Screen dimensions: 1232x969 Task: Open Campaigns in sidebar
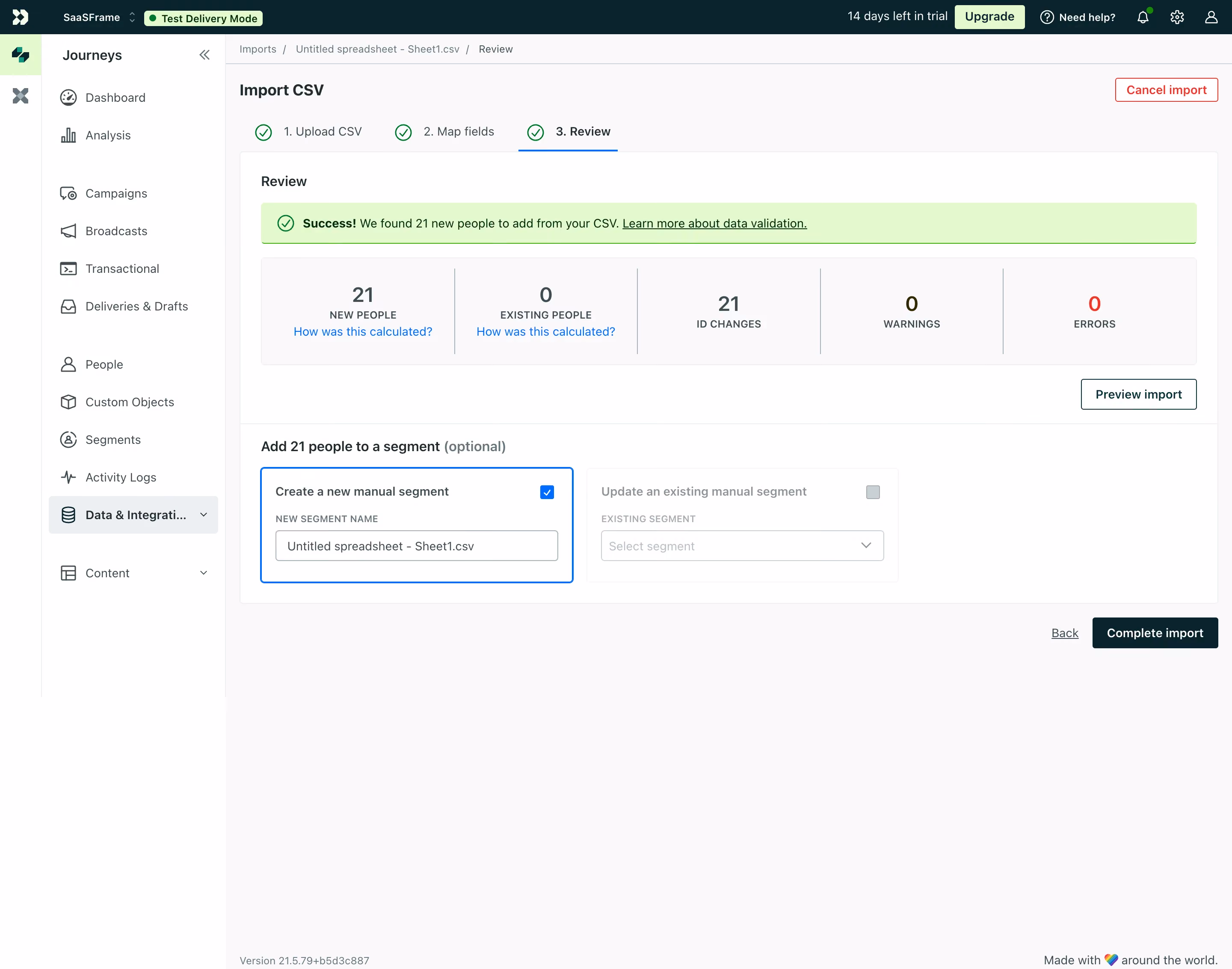click(133, 193)
